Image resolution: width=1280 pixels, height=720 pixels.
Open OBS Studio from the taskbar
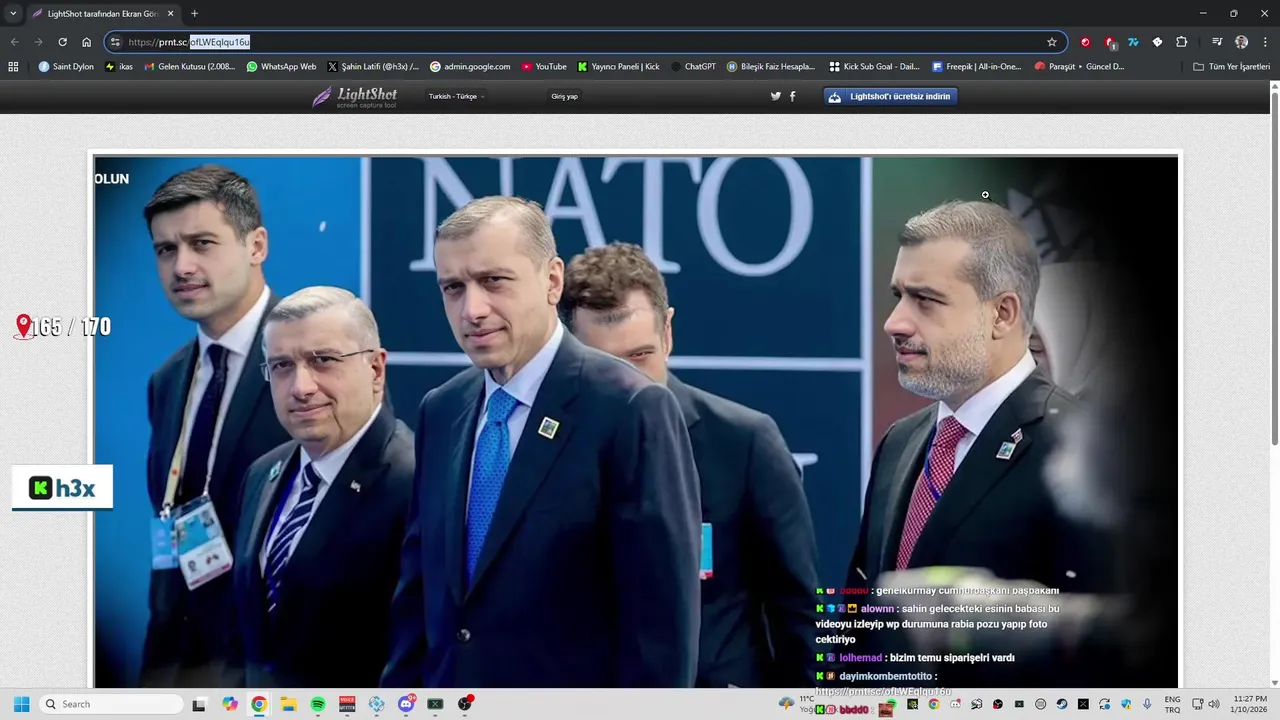pyautogui.click(x=465, y=704)
